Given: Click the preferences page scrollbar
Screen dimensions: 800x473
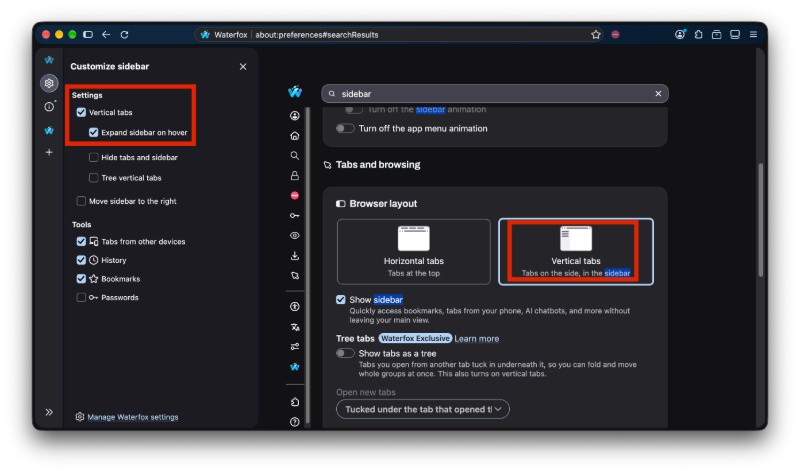Looking at the screenshot, I should (761, 220).
